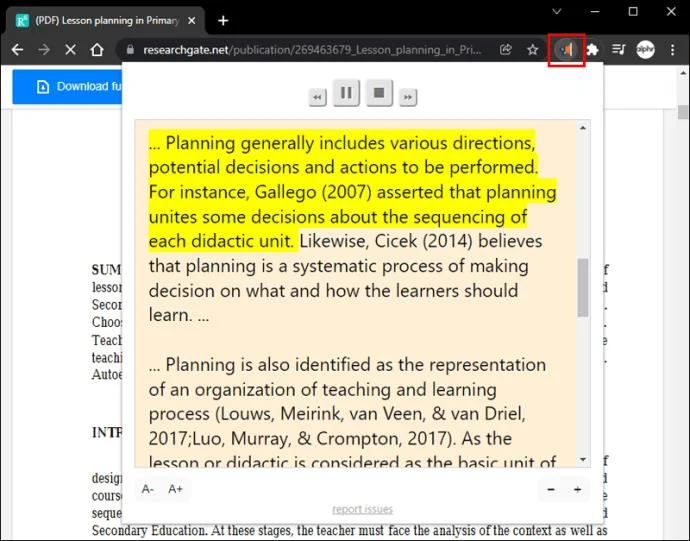Image resolution: width=690 pixels, height=541 pixels.
Task: Open the media control icon in toolbar
Action: coord(618,50)
